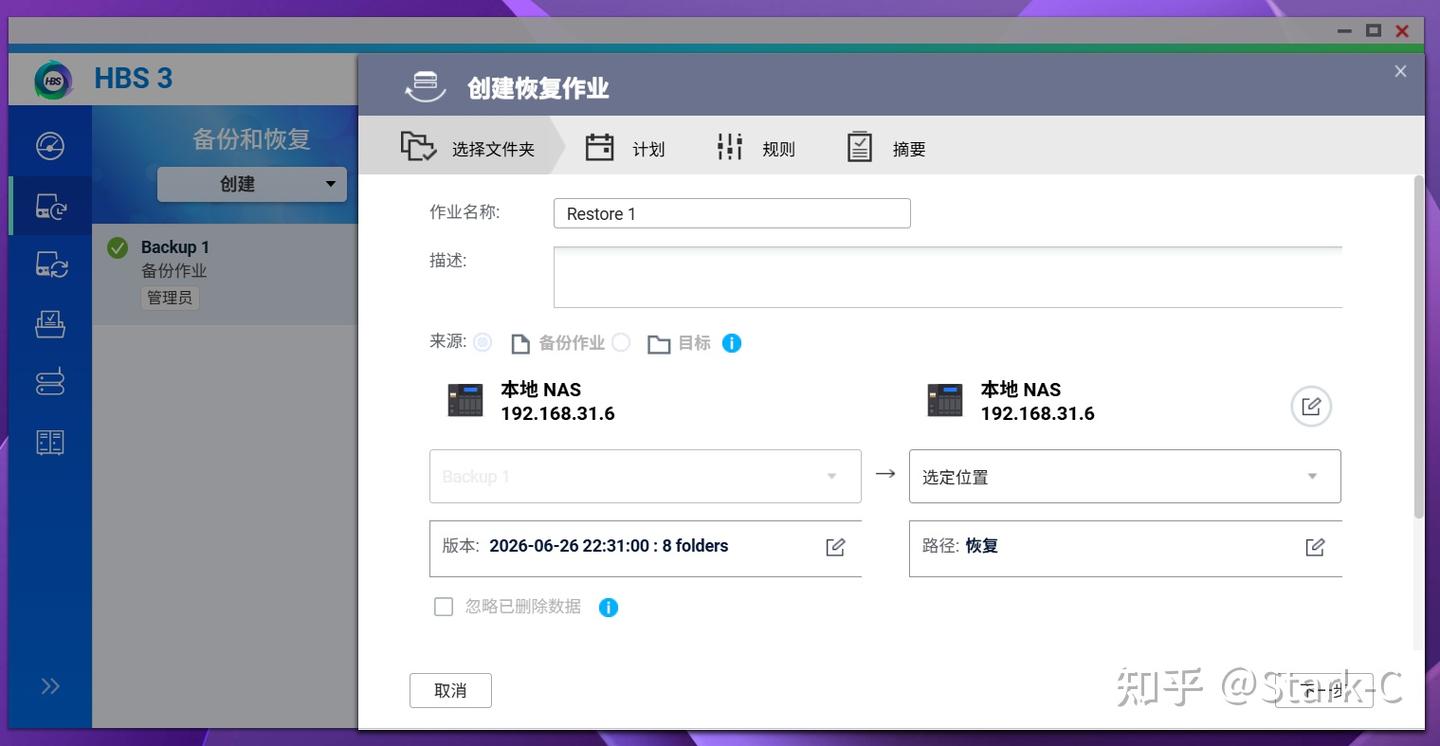
Task: Go to the 选择文件夹 wizard step
Action: 468,148
